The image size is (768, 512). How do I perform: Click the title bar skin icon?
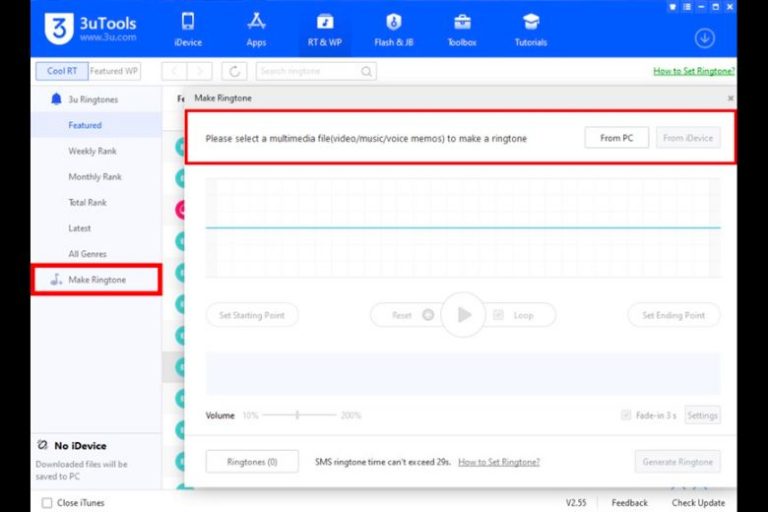673,7
